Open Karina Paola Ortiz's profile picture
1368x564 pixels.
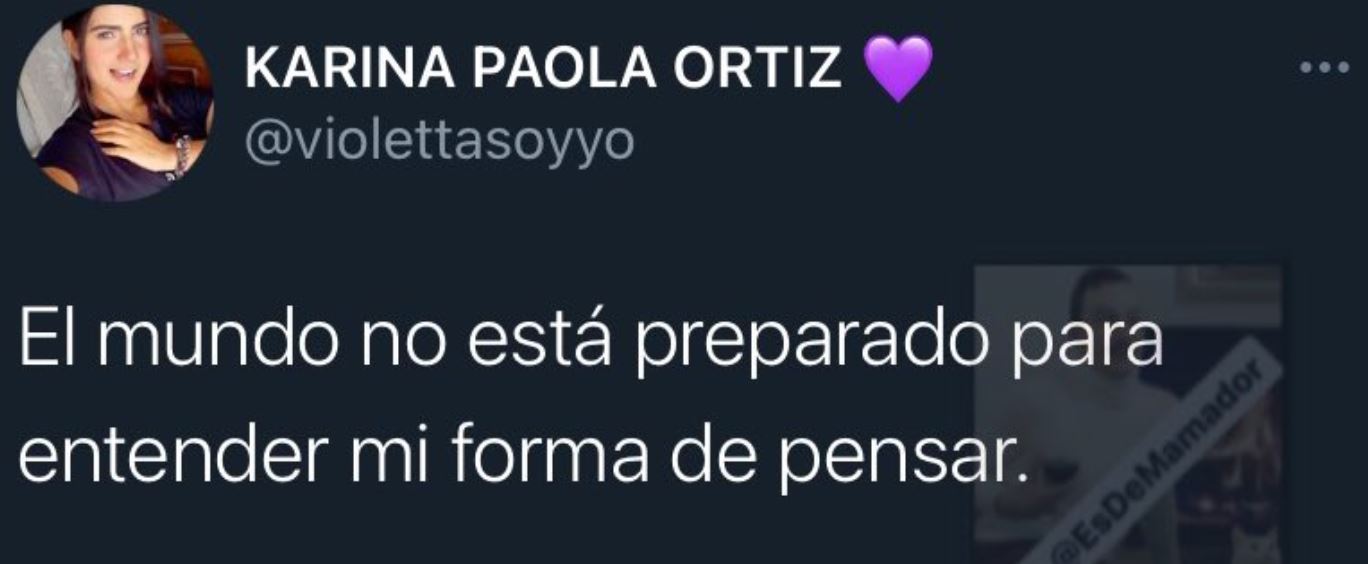point(115,101)
